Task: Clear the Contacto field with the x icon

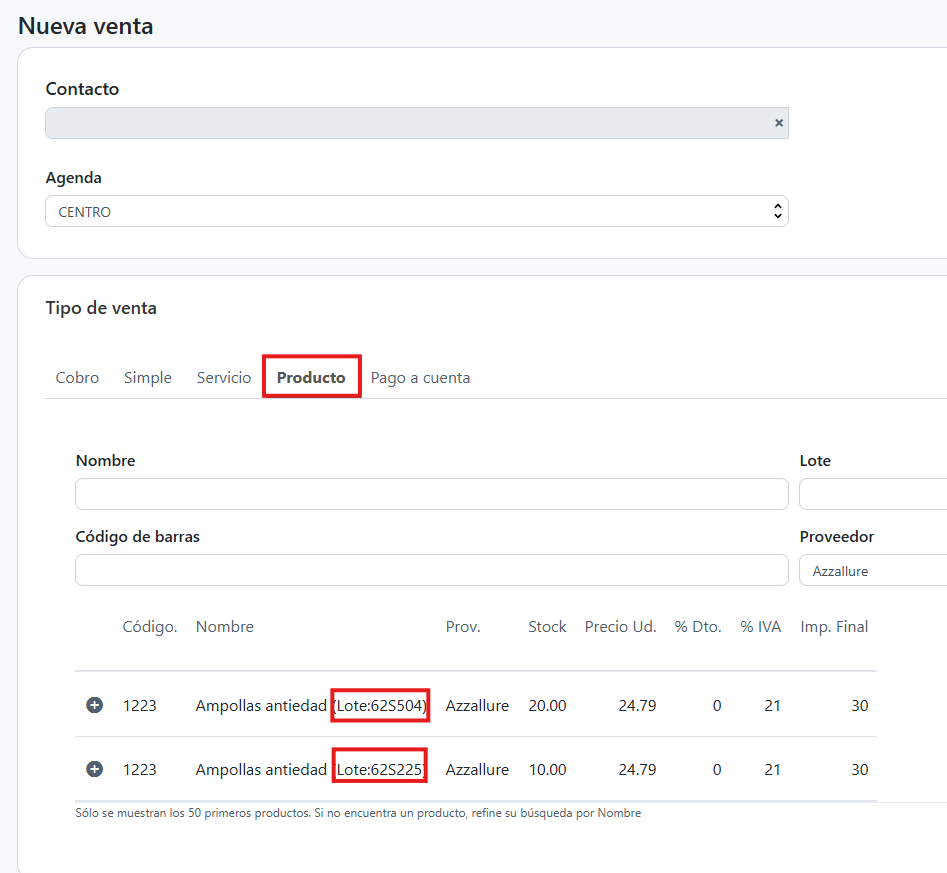Action: point(778,123)
